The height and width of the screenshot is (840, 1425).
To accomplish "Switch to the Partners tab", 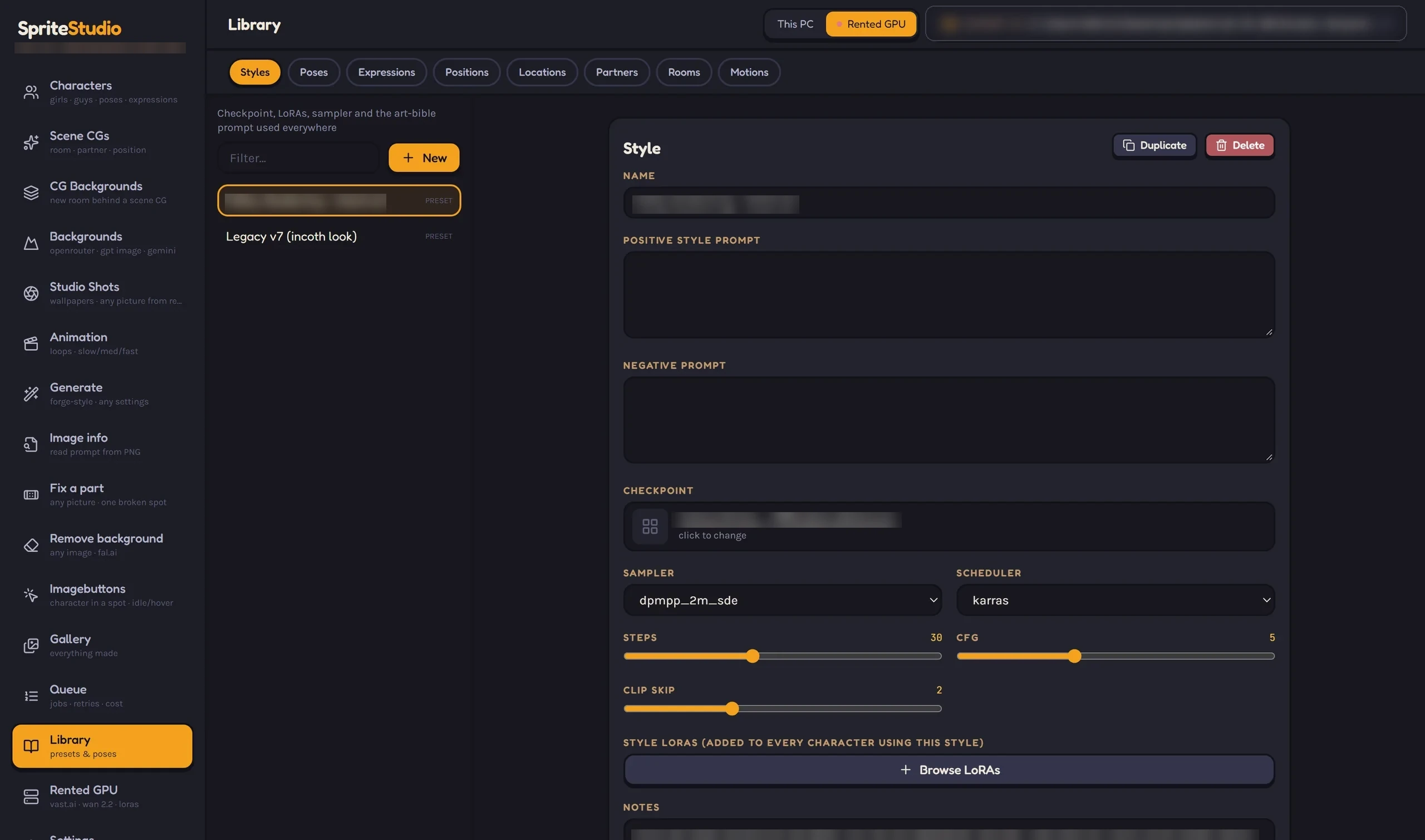I will click(x=616, y=72).
